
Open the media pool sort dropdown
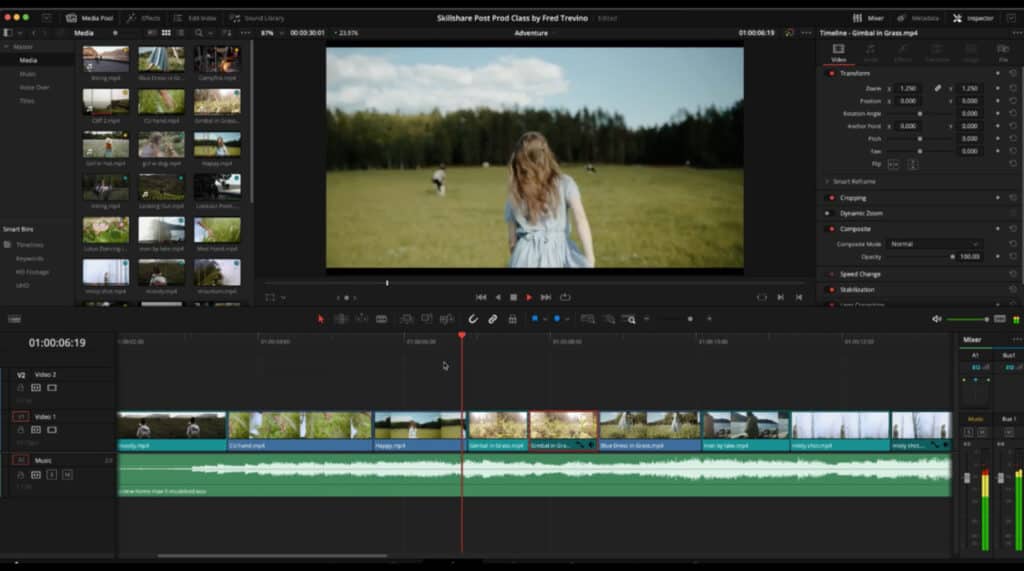[227, 33]
